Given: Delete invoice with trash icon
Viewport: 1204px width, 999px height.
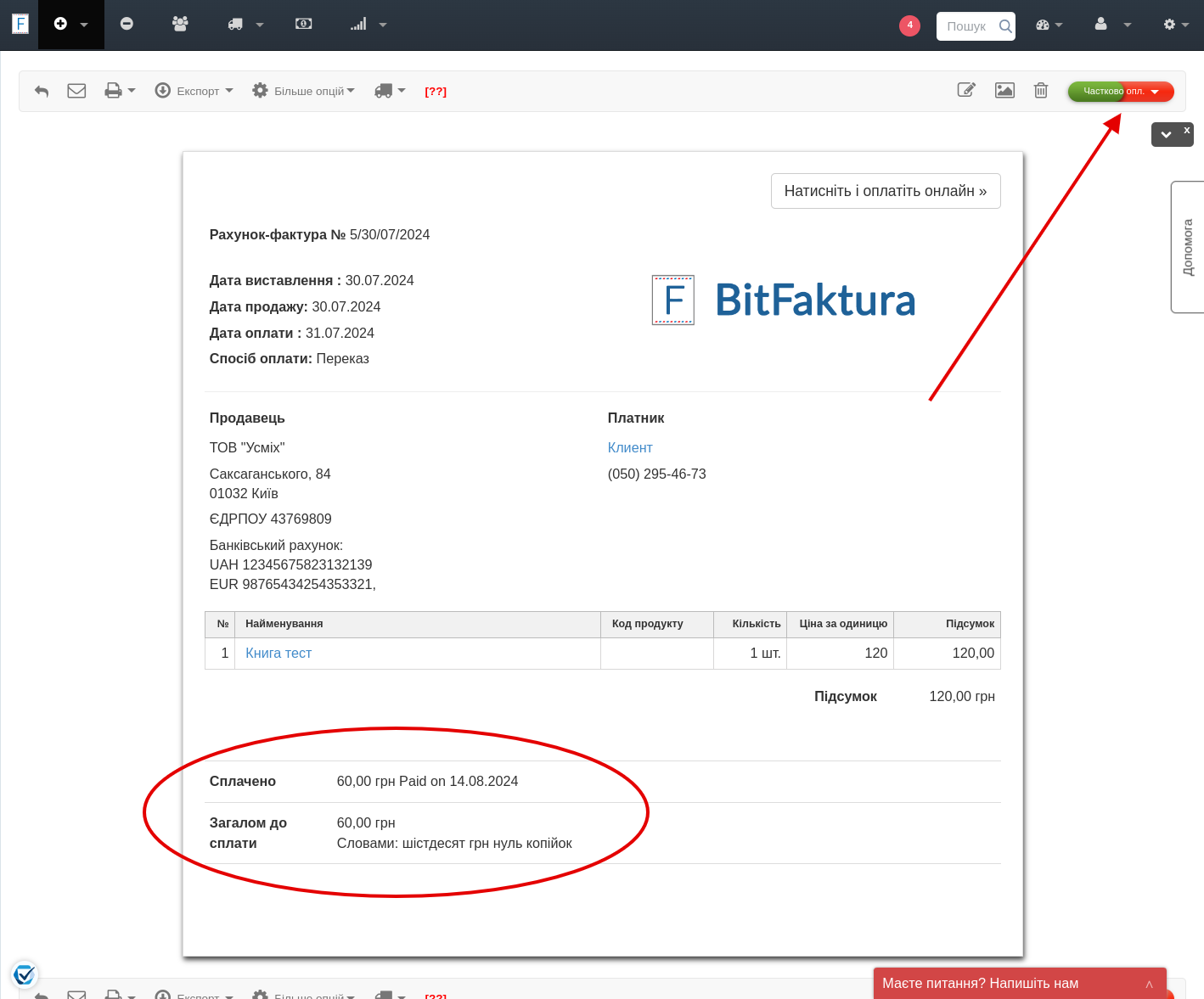Looking at the screenshot, I should (x=1041, y=90).
